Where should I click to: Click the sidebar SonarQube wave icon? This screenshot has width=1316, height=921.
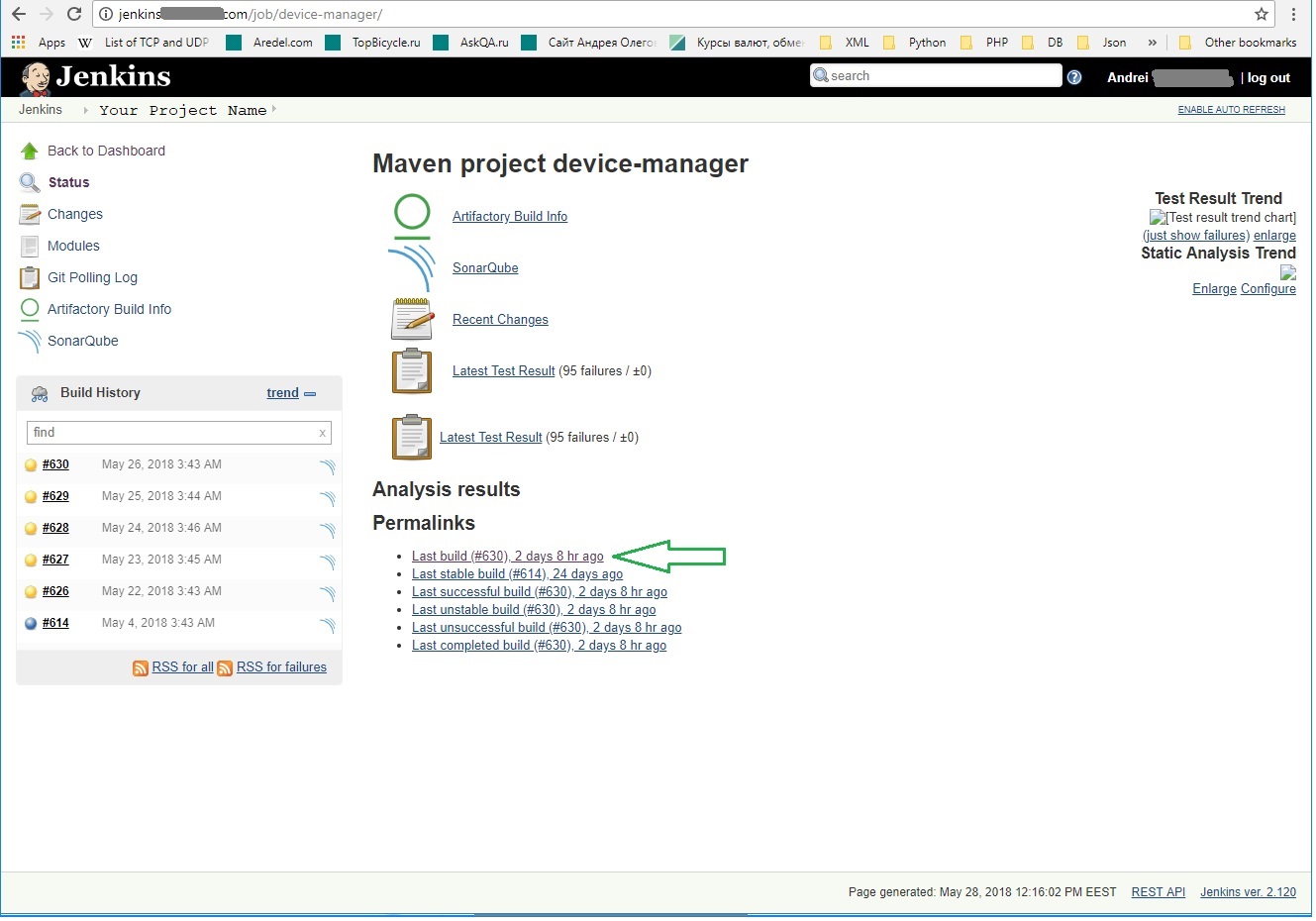(x=29, y=341)
